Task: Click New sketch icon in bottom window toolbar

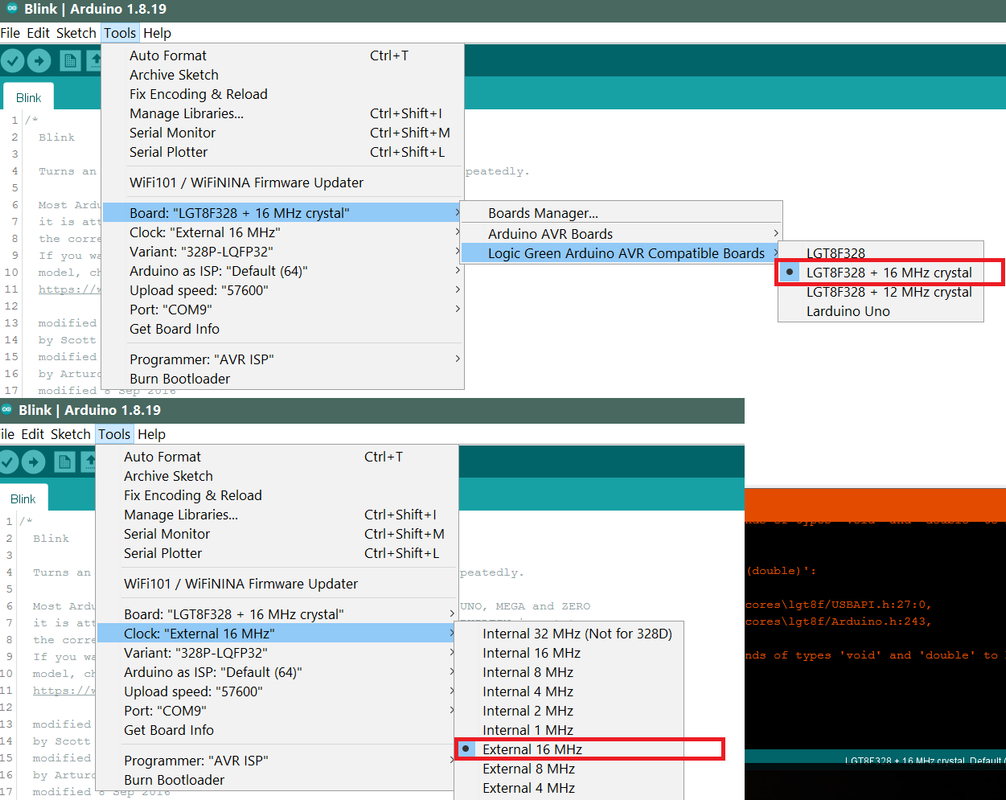Action: (64, 462)
